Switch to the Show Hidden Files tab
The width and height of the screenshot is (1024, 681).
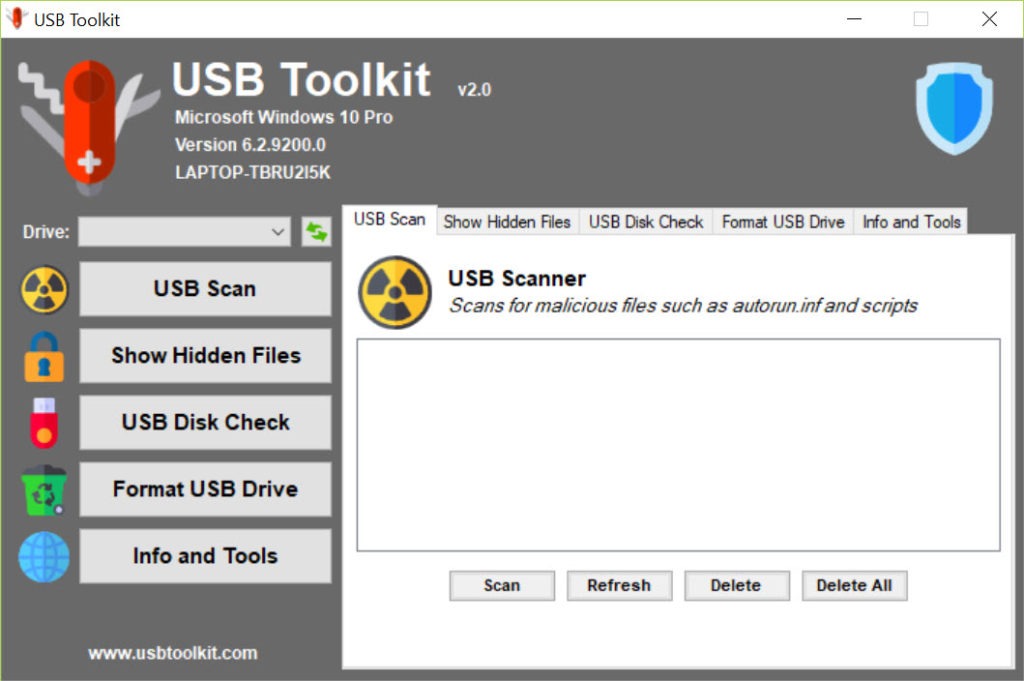(507, 222)
